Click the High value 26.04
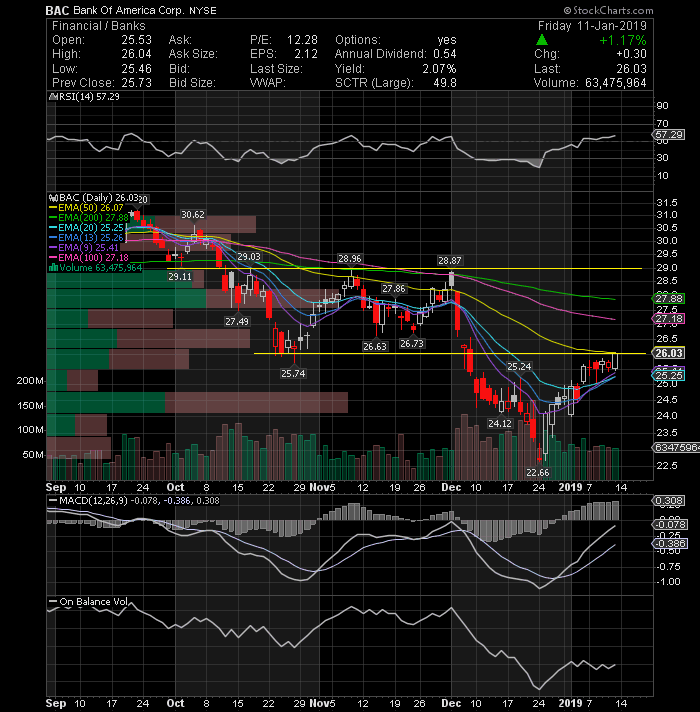The image size is (700, 712). (136, 54)
